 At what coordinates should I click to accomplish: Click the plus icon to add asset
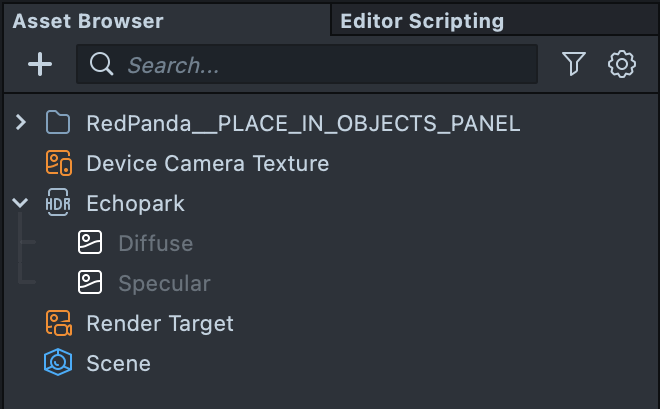[x=39, y=65]
